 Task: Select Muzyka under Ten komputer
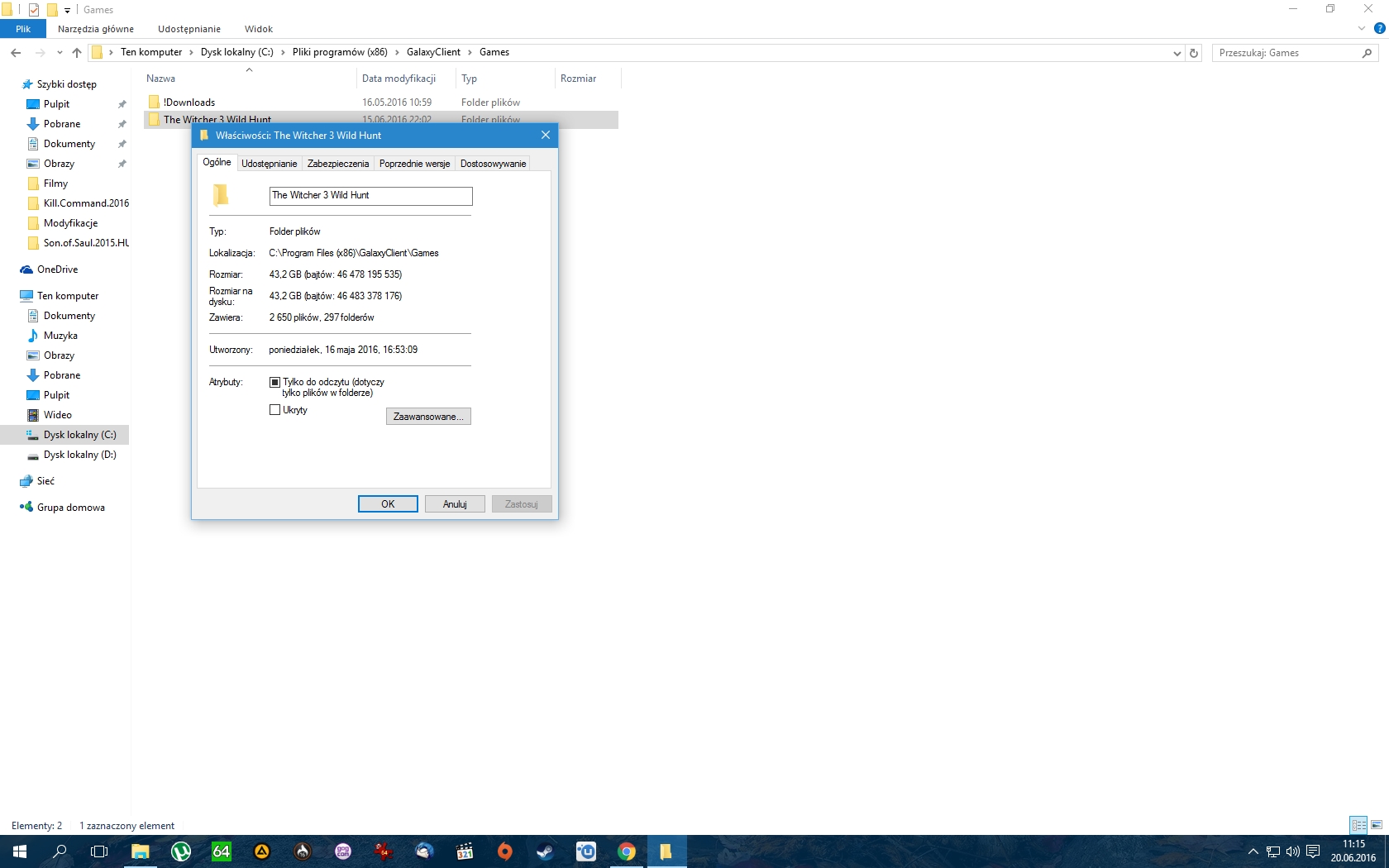coord(60,336)
